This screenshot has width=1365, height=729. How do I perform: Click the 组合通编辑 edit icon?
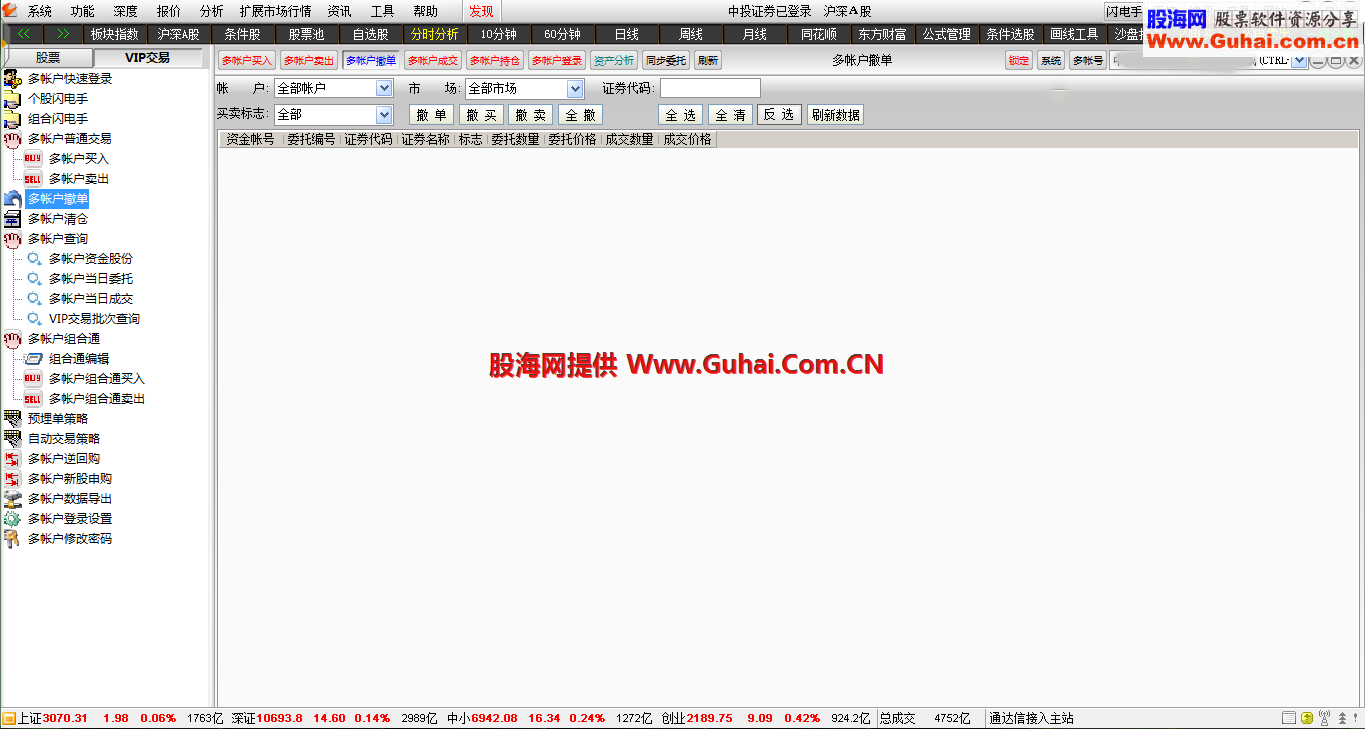point(33,359)
